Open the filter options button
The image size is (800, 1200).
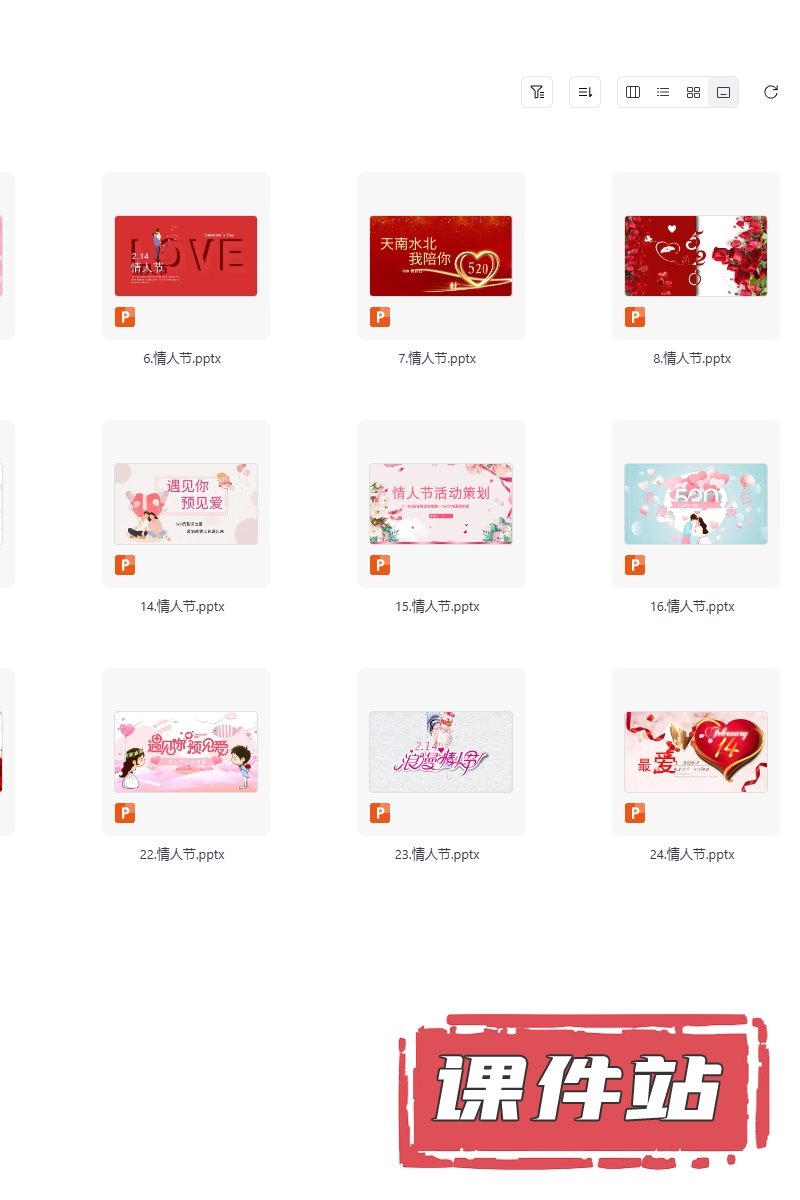(x=537, y=92)
